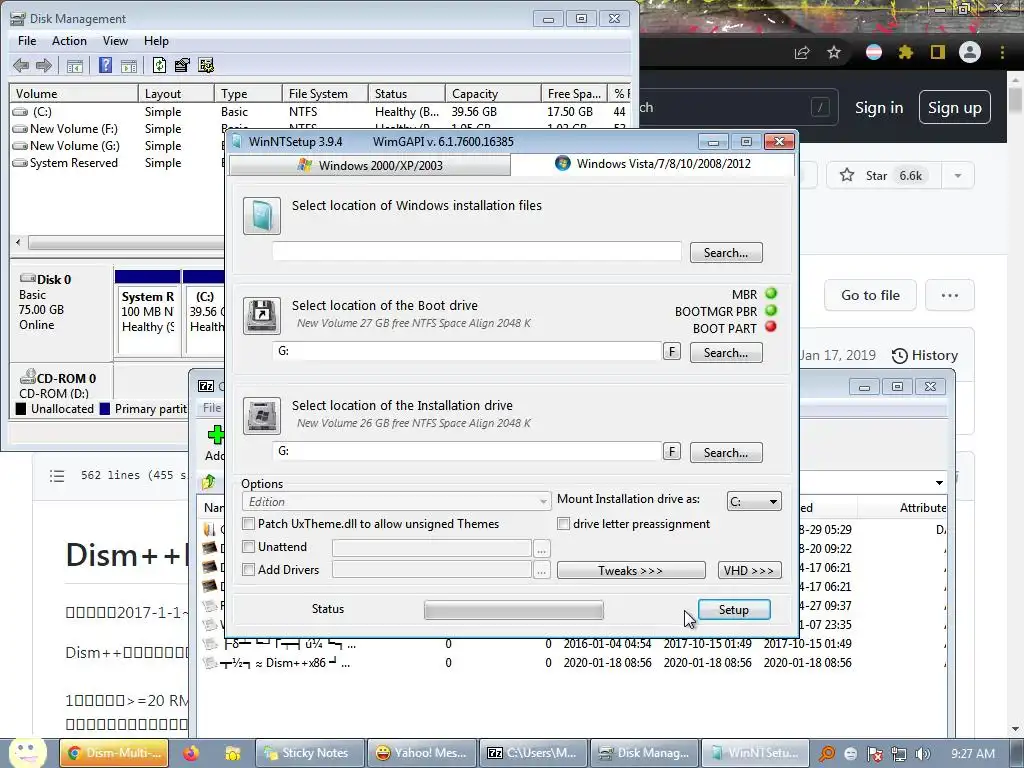Click Show/Hide Console Tree icon in Disk Management
Screen dimensions: 1024x768
pyautogui.click(x=75, y=65)
